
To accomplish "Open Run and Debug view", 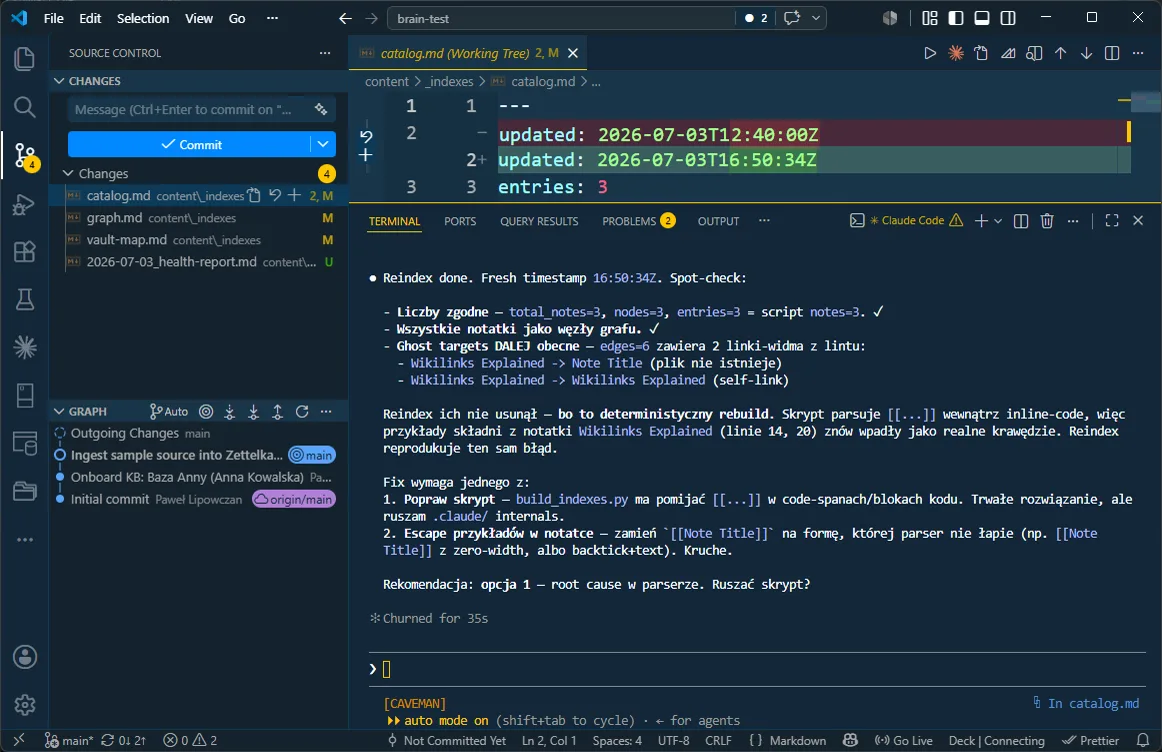I will coord(24,204).
